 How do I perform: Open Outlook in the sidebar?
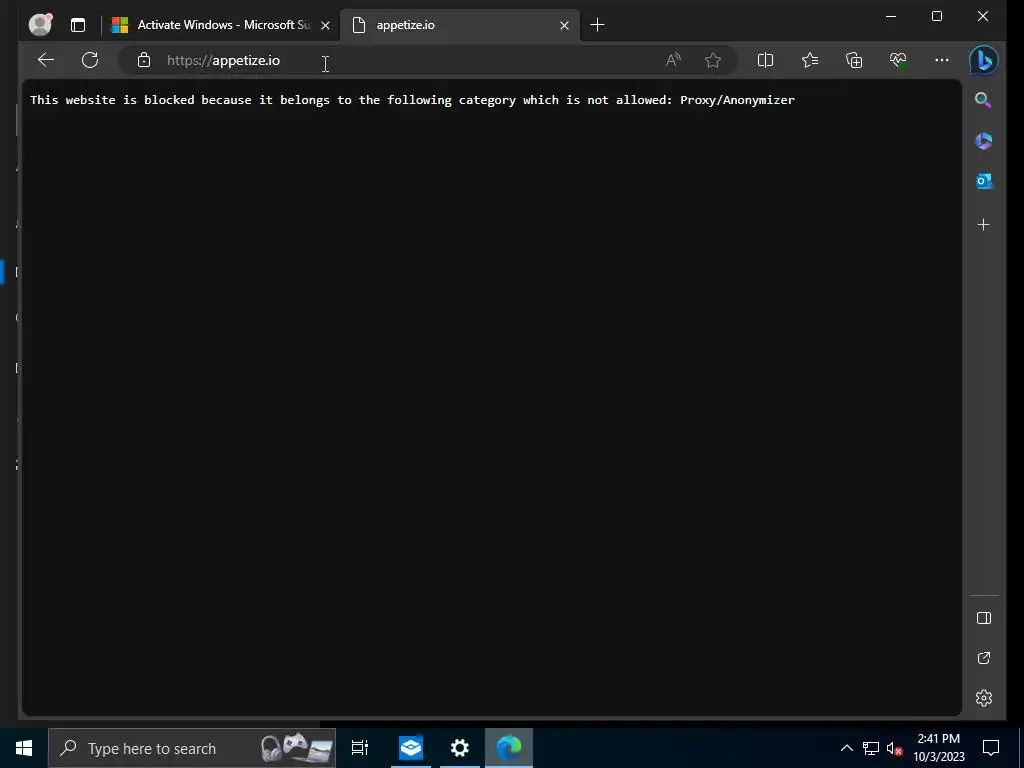[984, 181]
